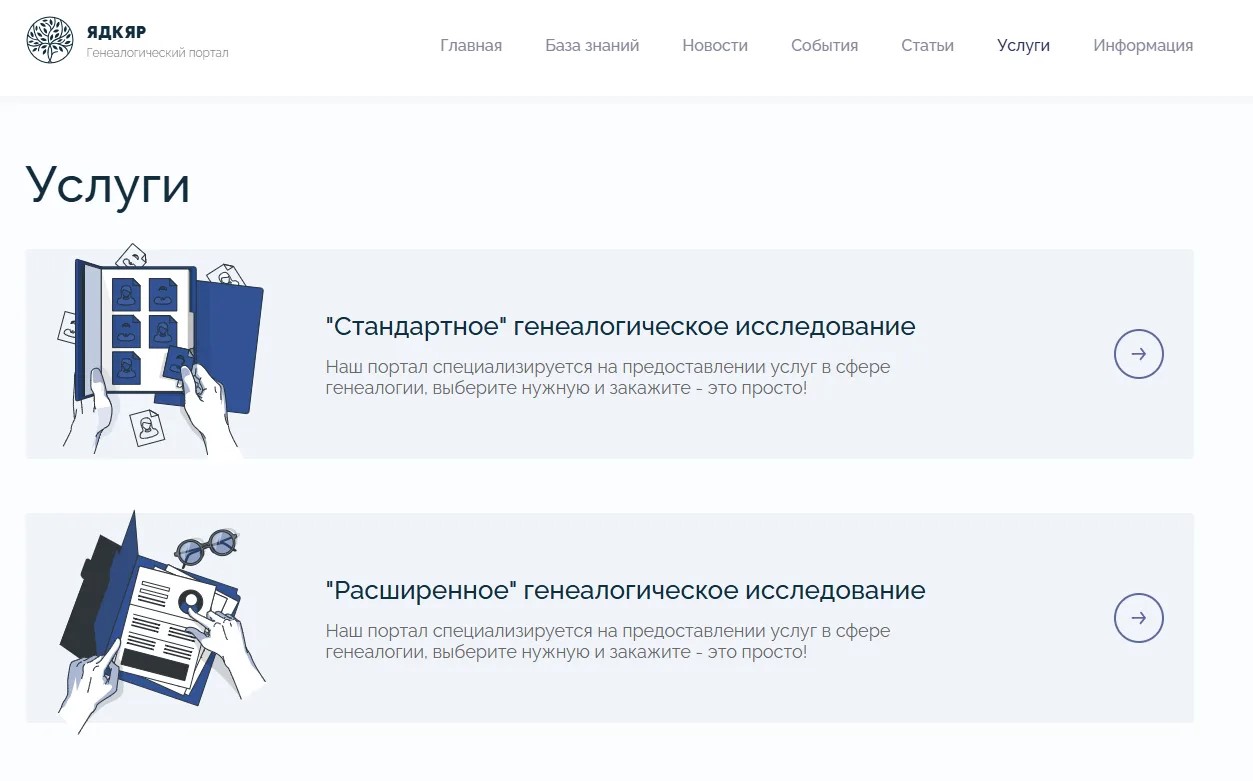Open Информация menu item
The image size is (1253, 781).
click(1143, 45)
